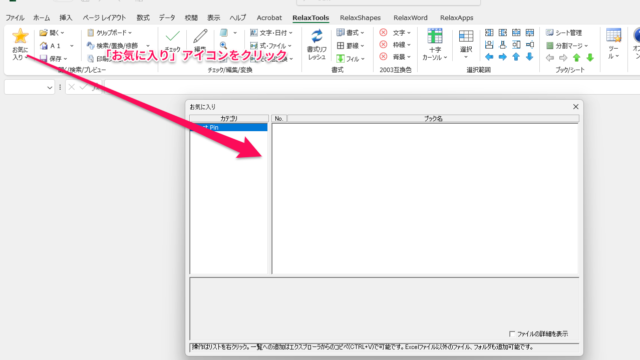The image size is (640, 360).
Task: Click the green チェック checkmark icon
Action: [x=173, y=36]
